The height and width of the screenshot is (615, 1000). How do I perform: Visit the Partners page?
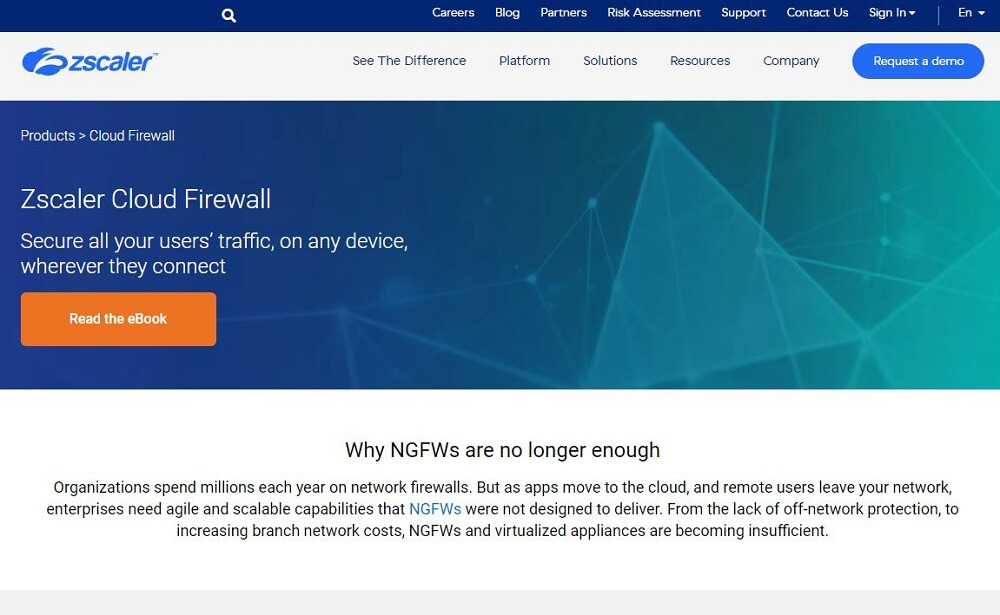click(x=563, y=13)
